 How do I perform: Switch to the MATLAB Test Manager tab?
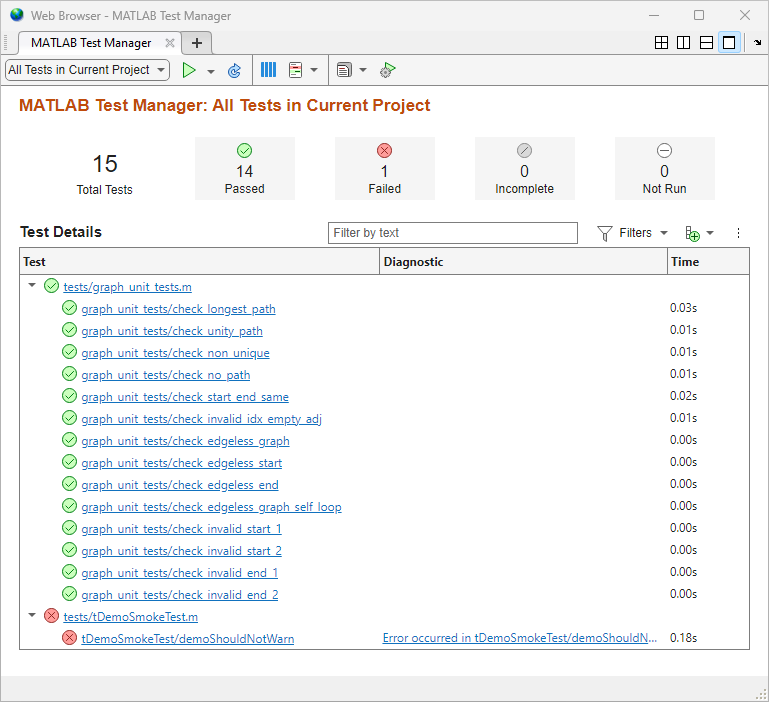tap(91, 43)
